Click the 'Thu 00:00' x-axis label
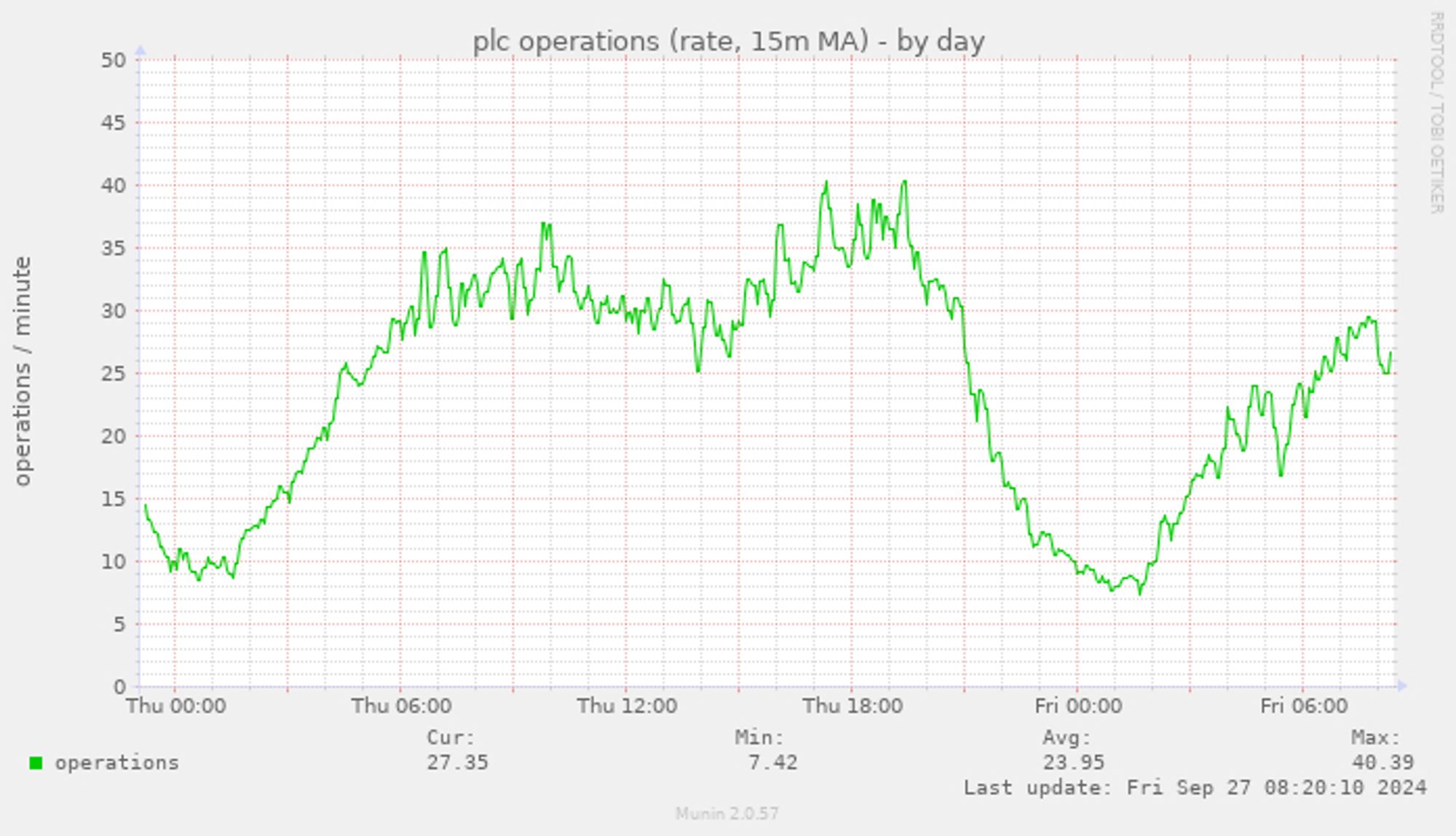 tap(176, 706)
